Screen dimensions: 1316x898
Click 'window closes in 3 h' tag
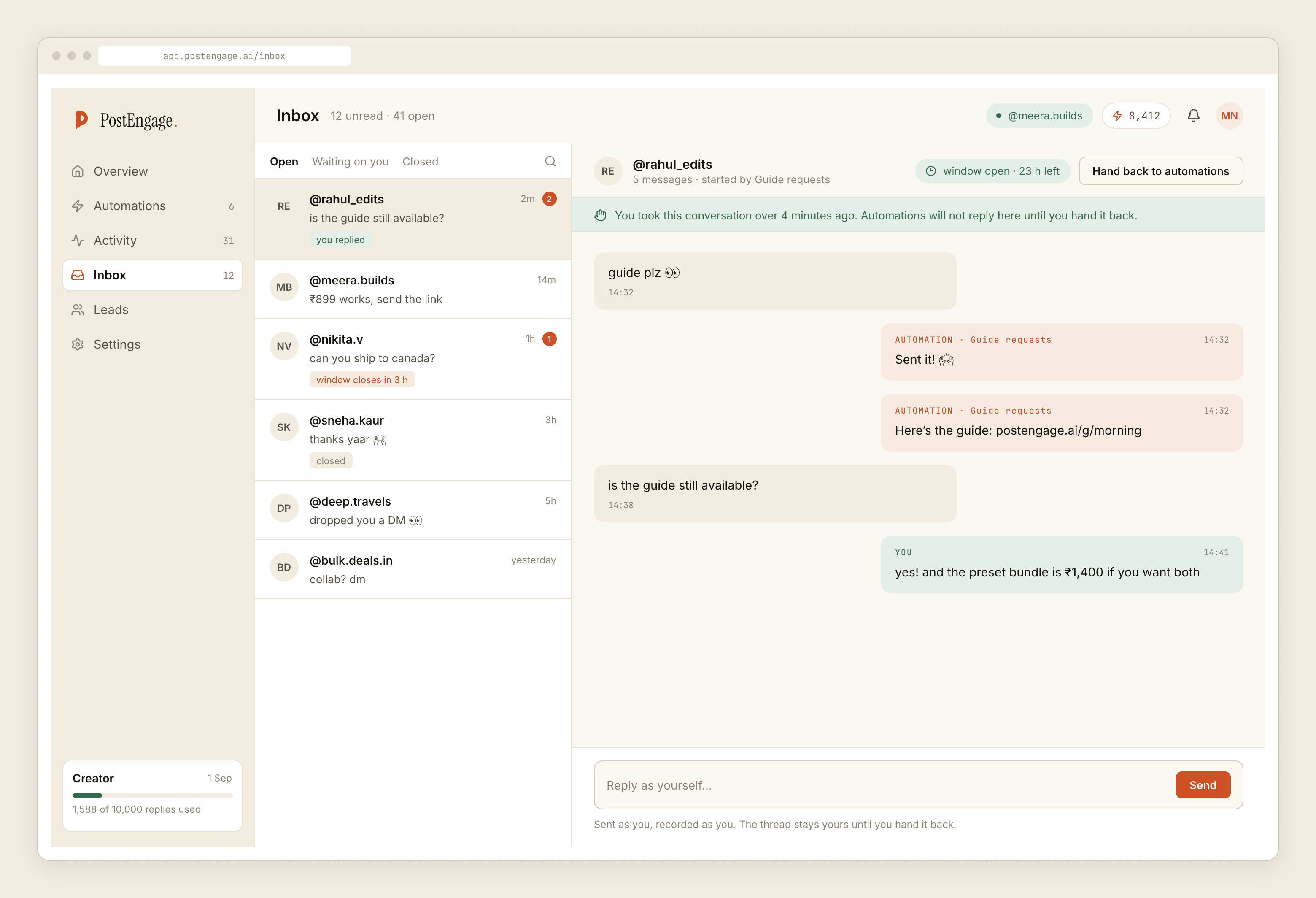coord(362,380)
